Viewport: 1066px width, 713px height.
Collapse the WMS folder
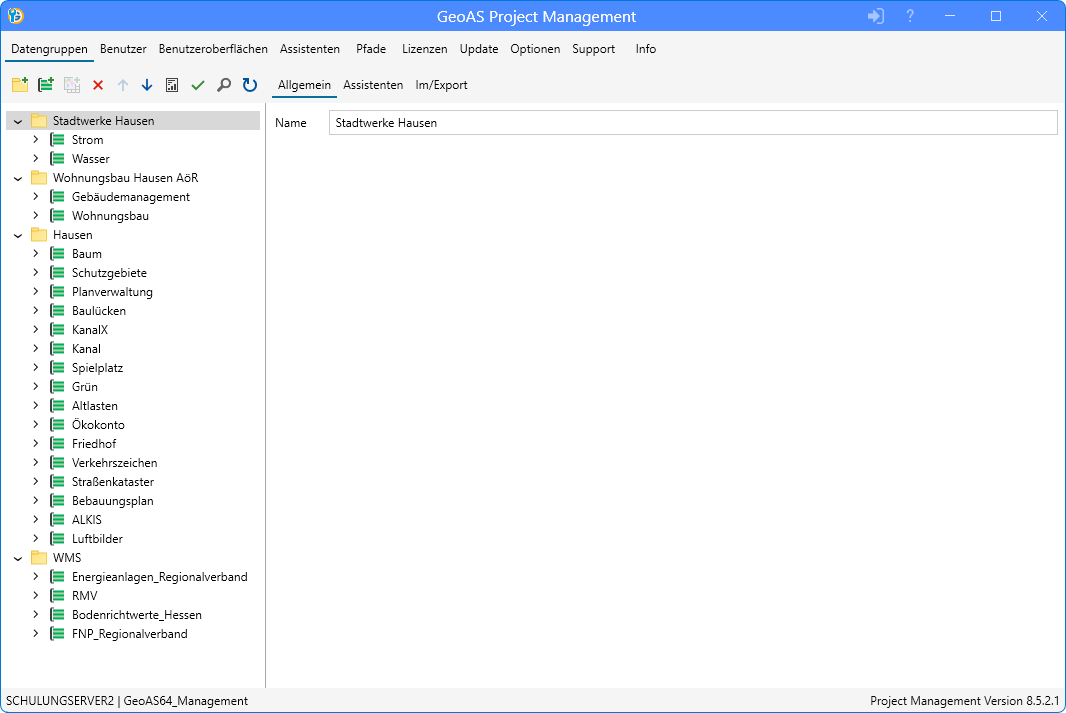(18, 558)
